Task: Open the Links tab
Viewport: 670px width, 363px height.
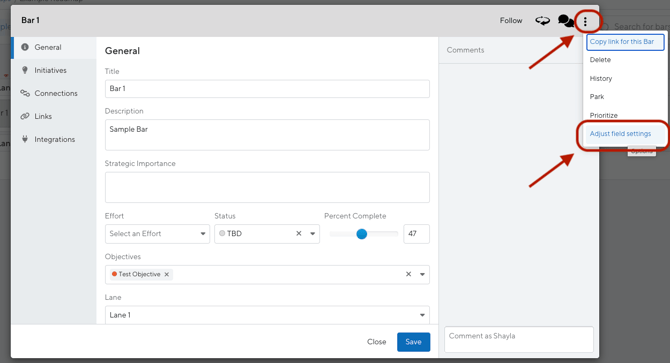Action: (x=54, y=116)
